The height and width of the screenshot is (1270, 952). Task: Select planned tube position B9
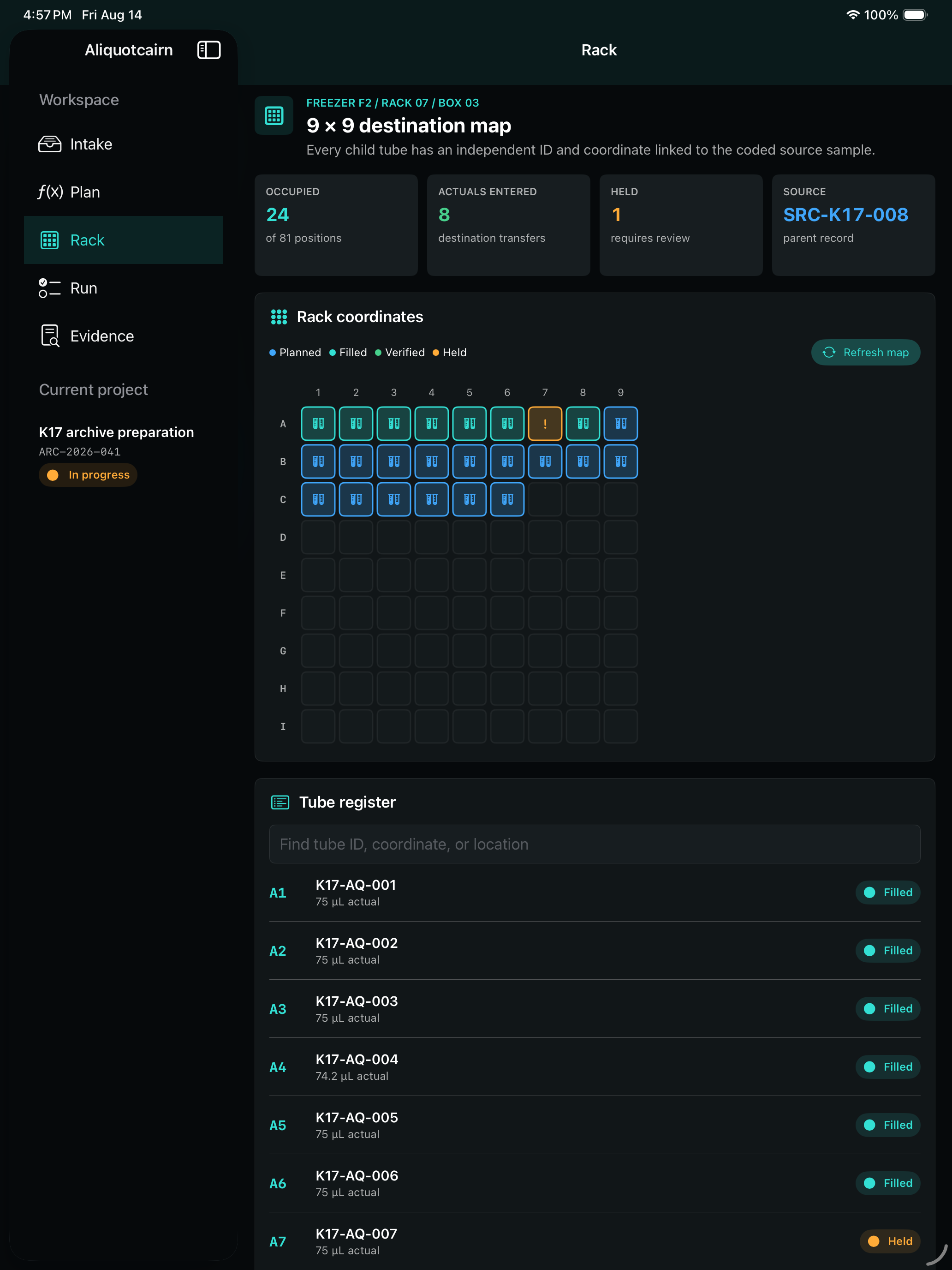tap(621, 461)
